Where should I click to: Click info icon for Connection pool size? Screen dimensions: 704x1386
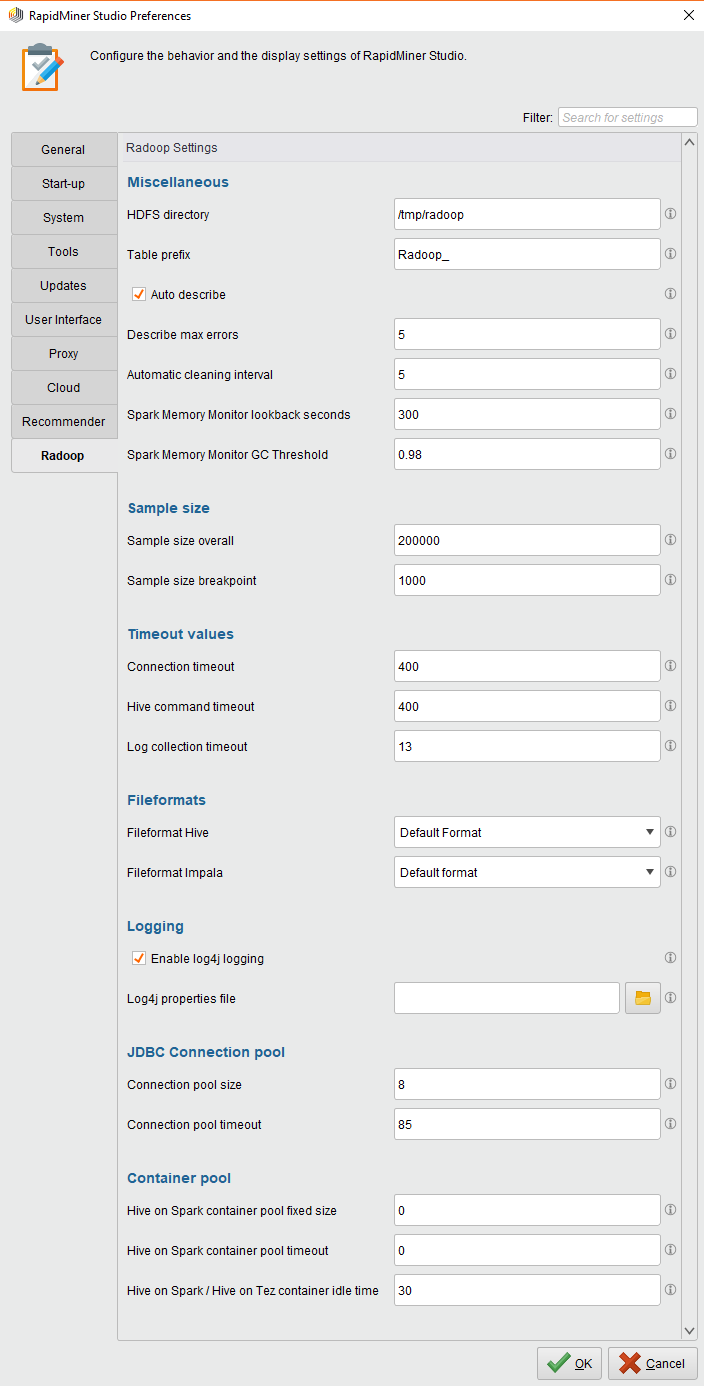pyautogui.click(x=671, y=1084)
